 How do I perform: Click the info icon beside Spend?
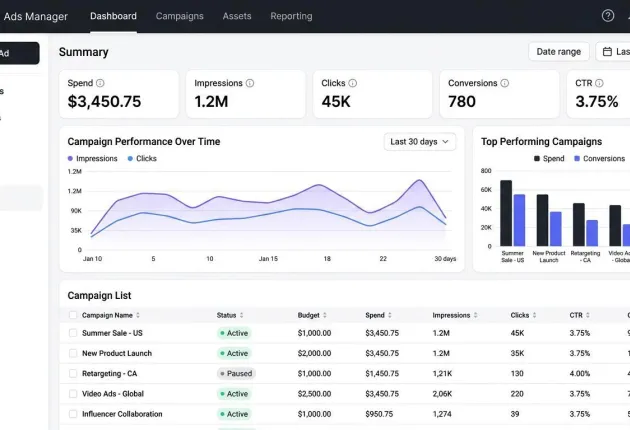(x=100, y=83)
